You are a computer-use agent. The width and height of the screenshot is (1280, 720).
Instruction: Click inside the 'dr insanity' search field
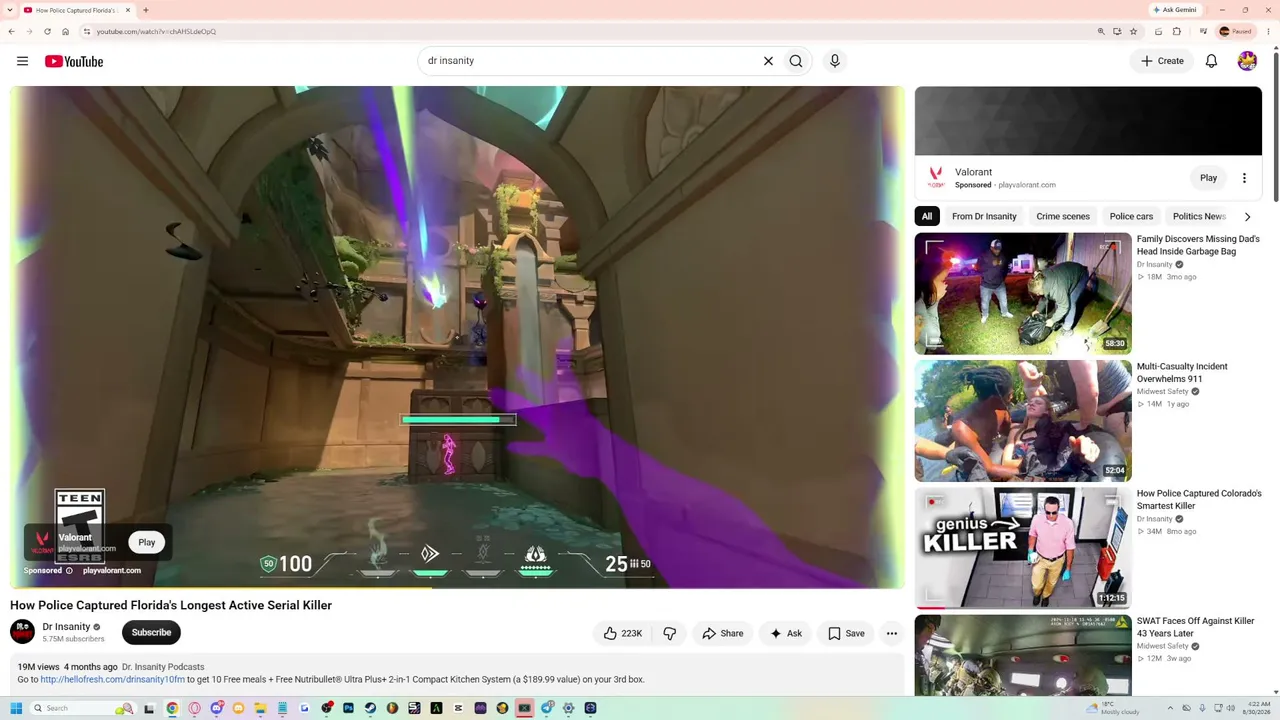coord(590,61)
